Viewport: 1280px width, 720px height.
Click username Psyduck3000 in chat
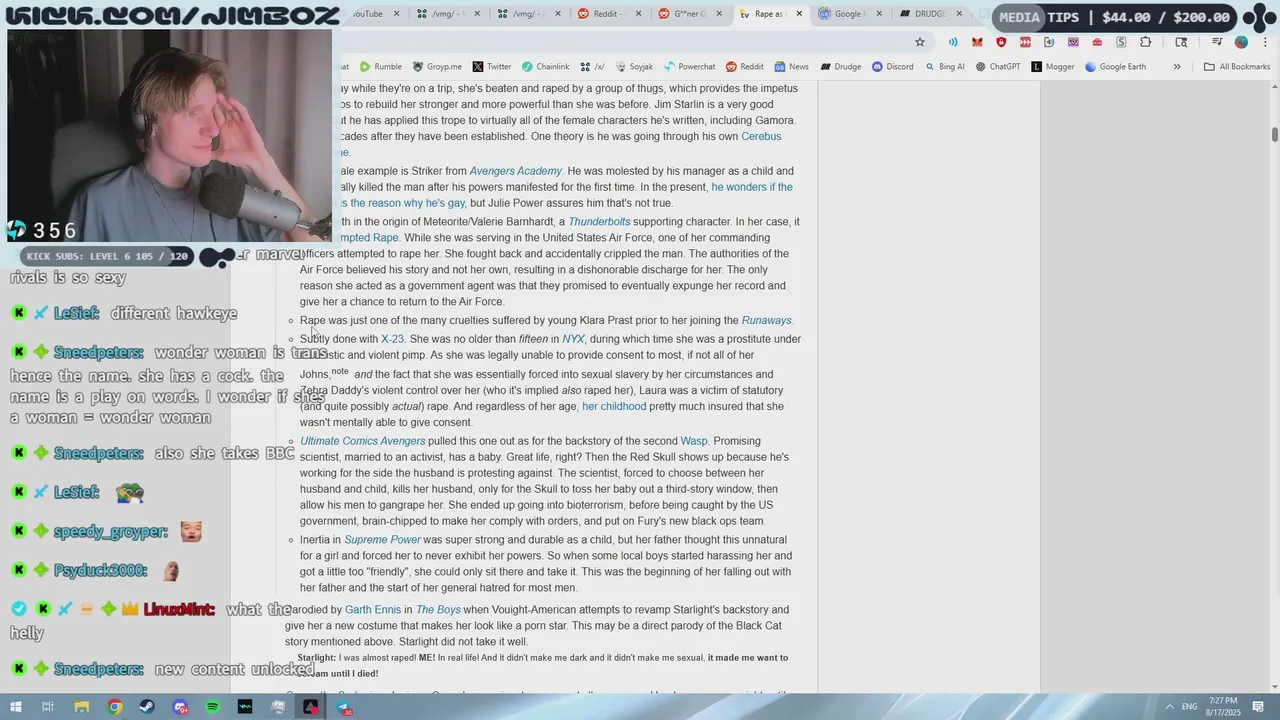click(100, 571)
